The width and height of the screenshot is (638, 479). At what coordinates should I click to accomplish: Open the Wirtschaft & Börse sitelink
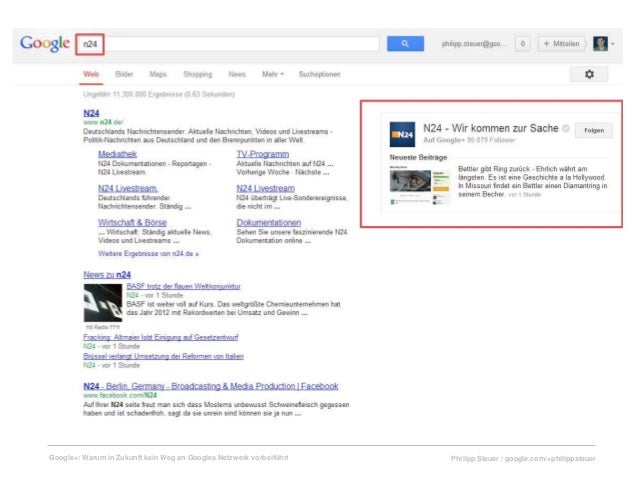click(x=132, y=223)
